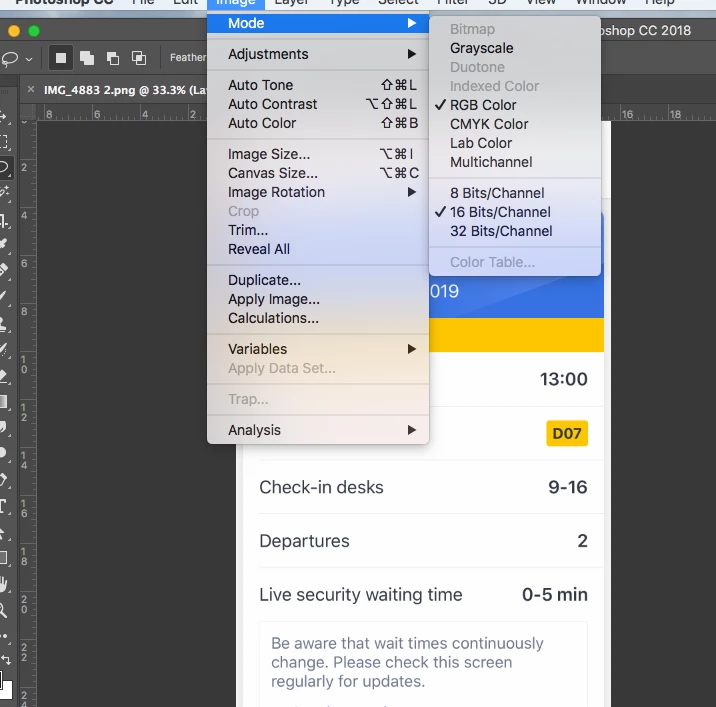Select the Clone Stamp tool
This screenshot has width=716, height=707.
pyautogui.click(x=4, y=324)
